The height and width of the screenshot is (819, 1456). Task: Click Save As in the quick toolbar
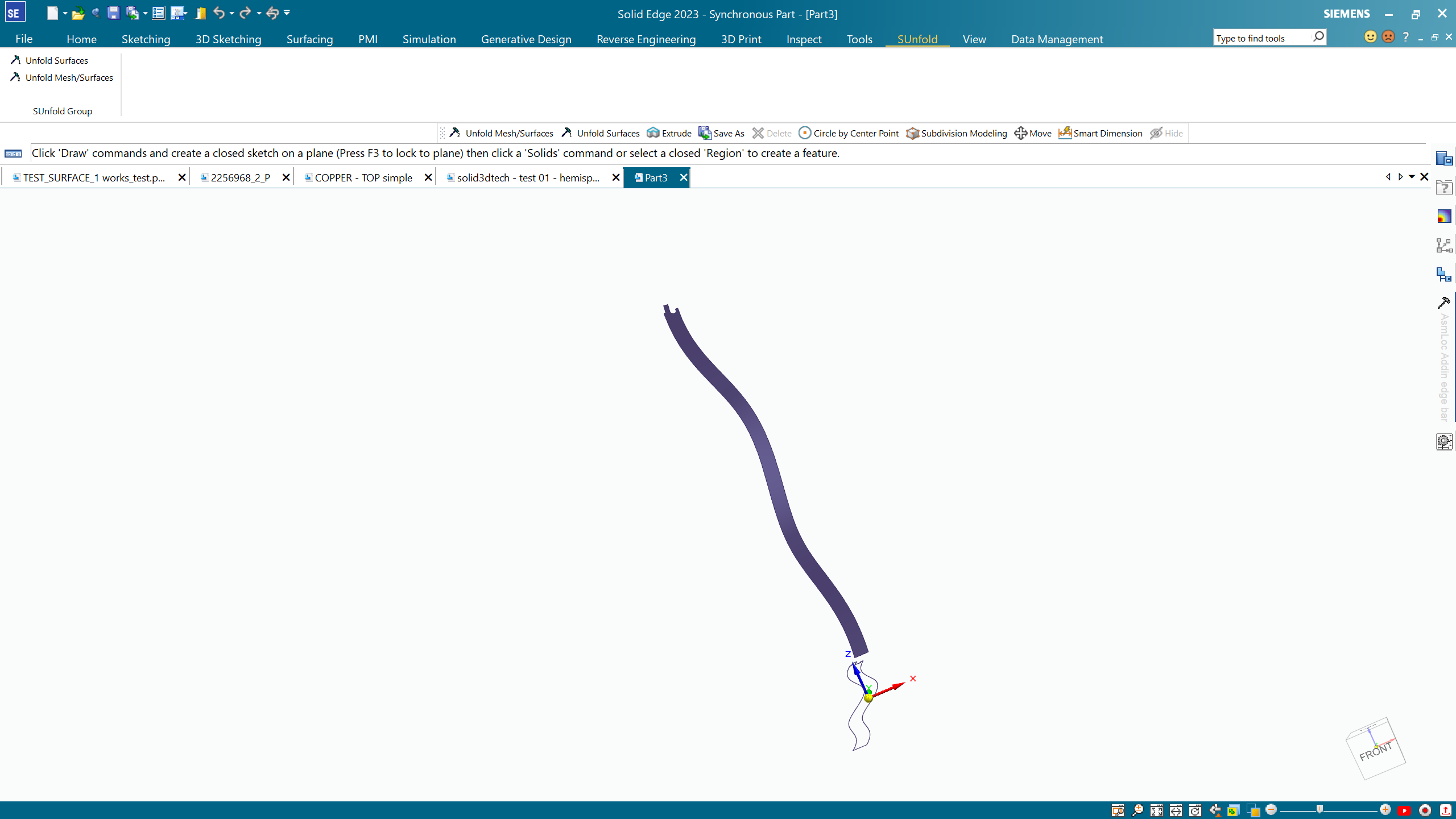(x=721, y=133)
